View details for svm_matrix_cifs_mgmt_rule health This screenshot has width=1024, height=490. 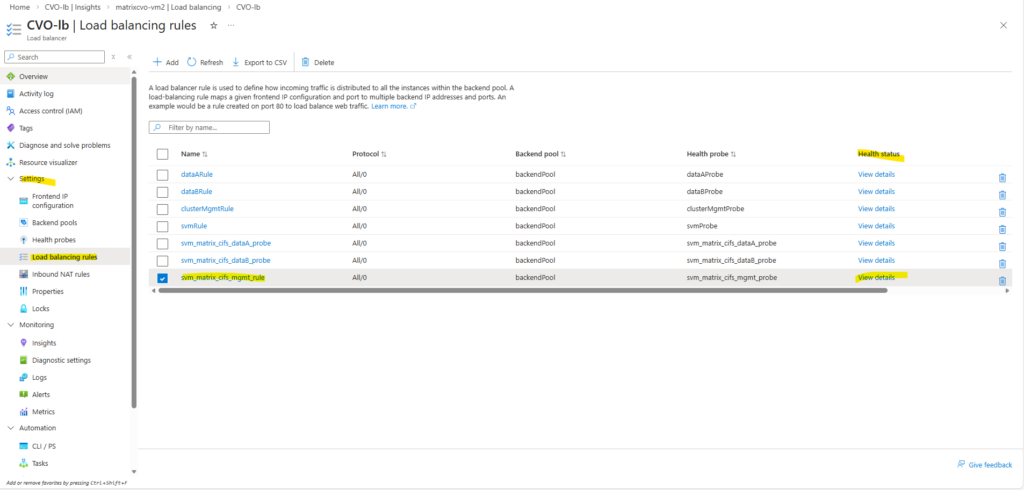876,278
